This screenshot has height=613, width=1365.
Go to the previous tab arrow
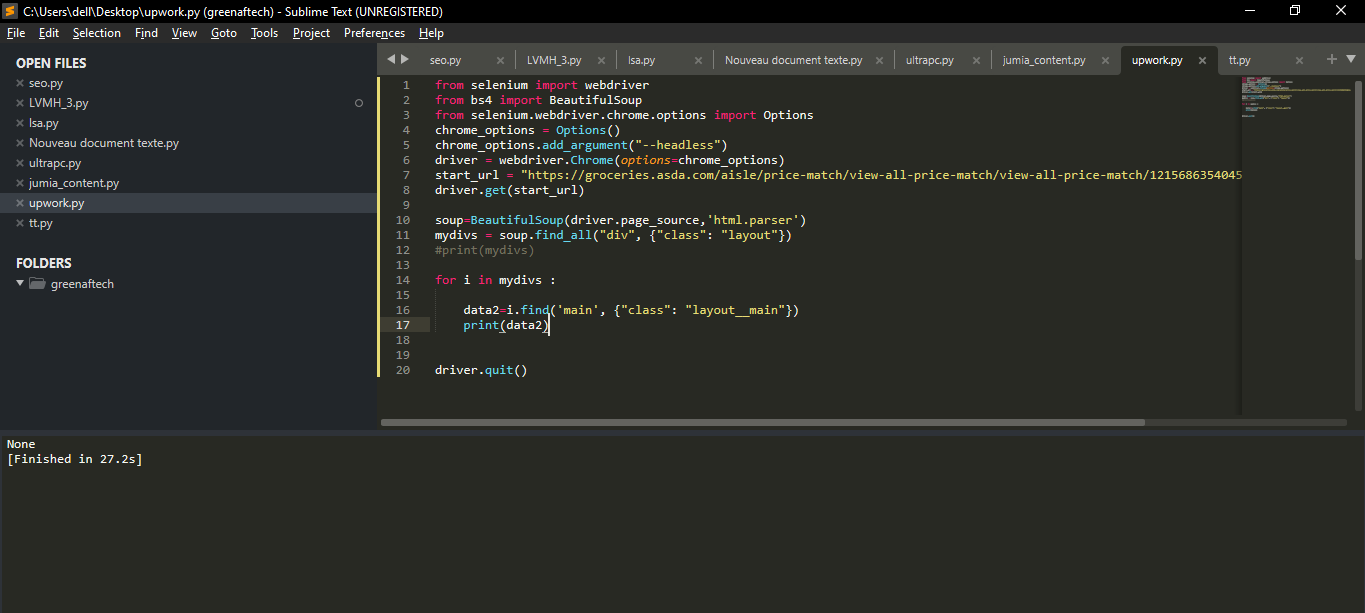[391, 59]
